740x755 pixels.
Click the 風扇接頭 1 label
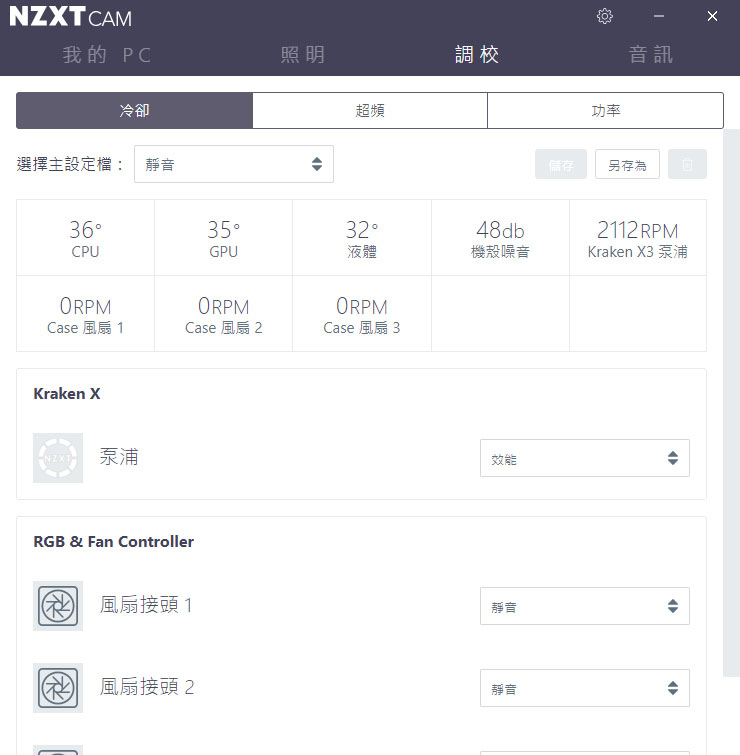(146, 605)
